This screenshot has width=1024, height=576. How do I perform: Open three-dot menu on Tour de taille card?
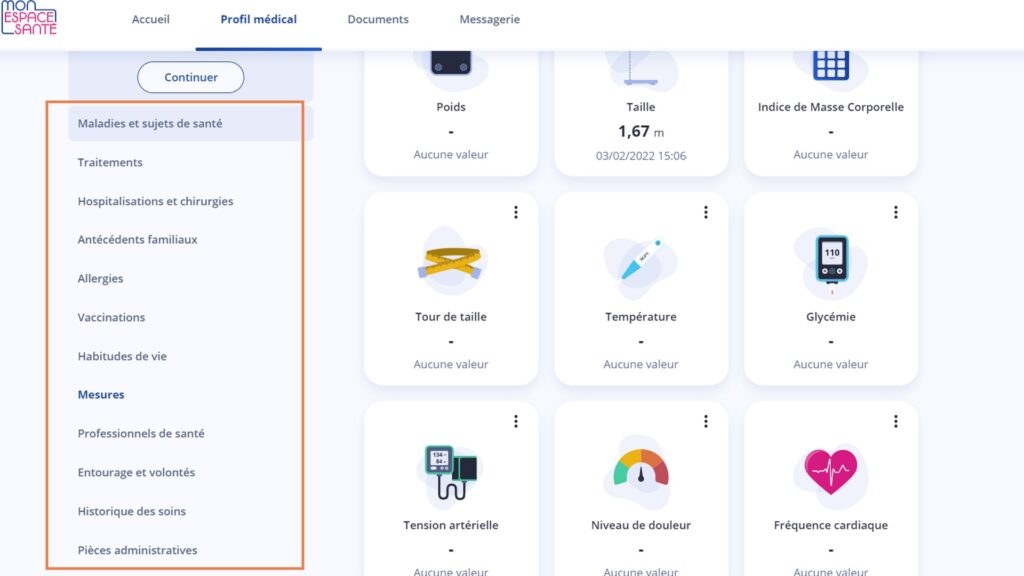pyautogui.click(x=516, y=212)
